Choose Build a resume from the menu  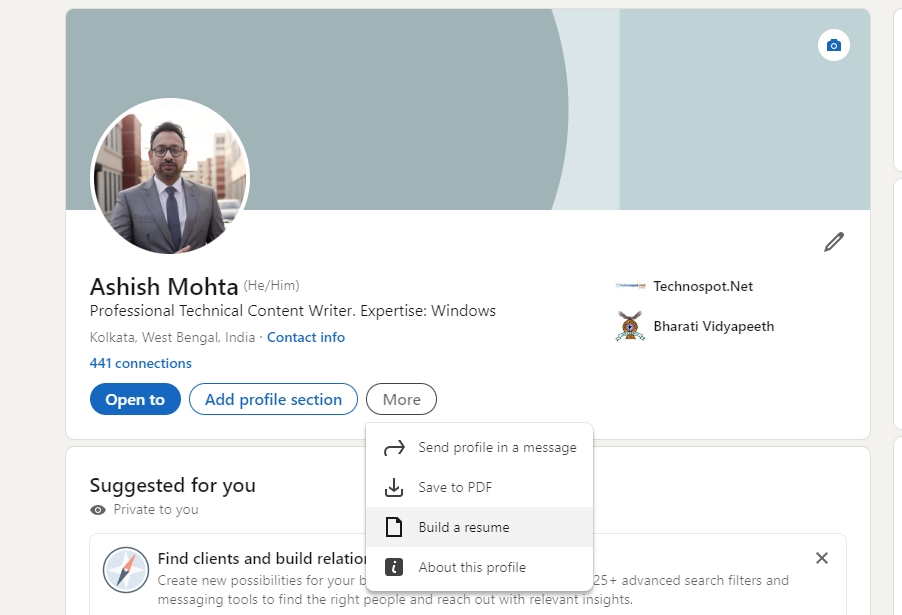pos(466,527)
